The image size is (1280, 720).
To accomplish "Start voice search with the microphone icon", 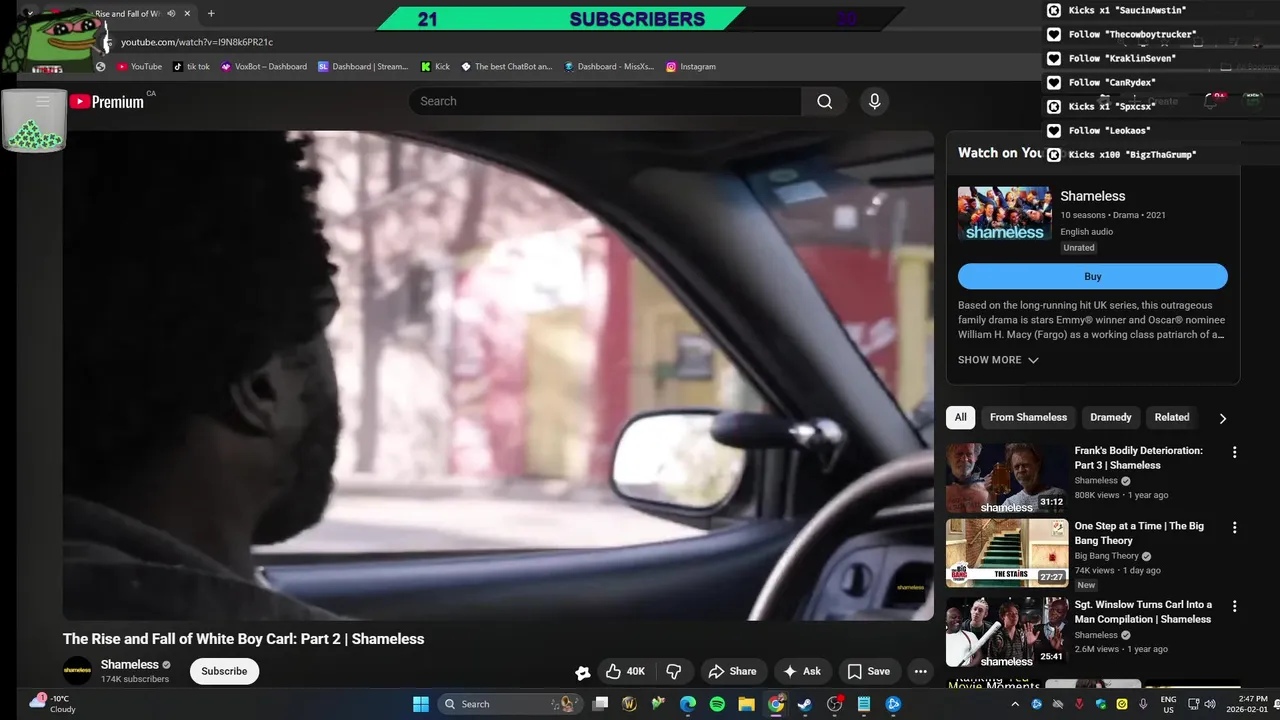I will click(x=874, y=101).
